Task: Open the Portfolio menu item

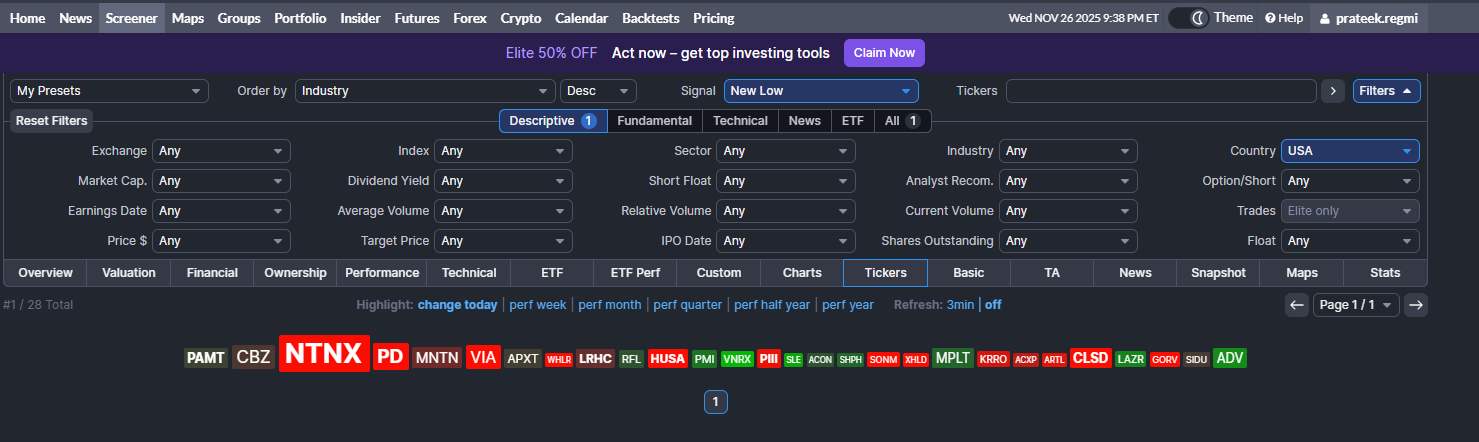Action: point(300,18)
